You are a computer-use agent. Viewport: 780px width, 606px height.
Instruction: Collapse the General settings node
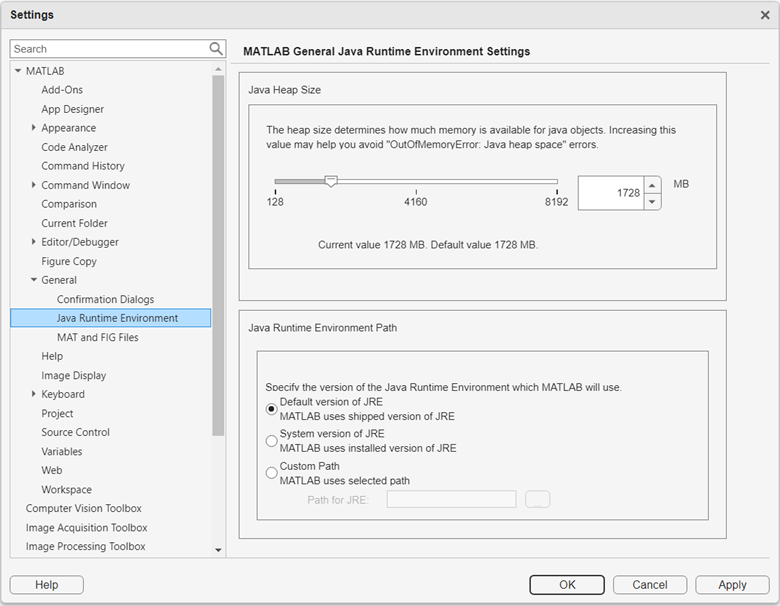(x=34, y=280)
